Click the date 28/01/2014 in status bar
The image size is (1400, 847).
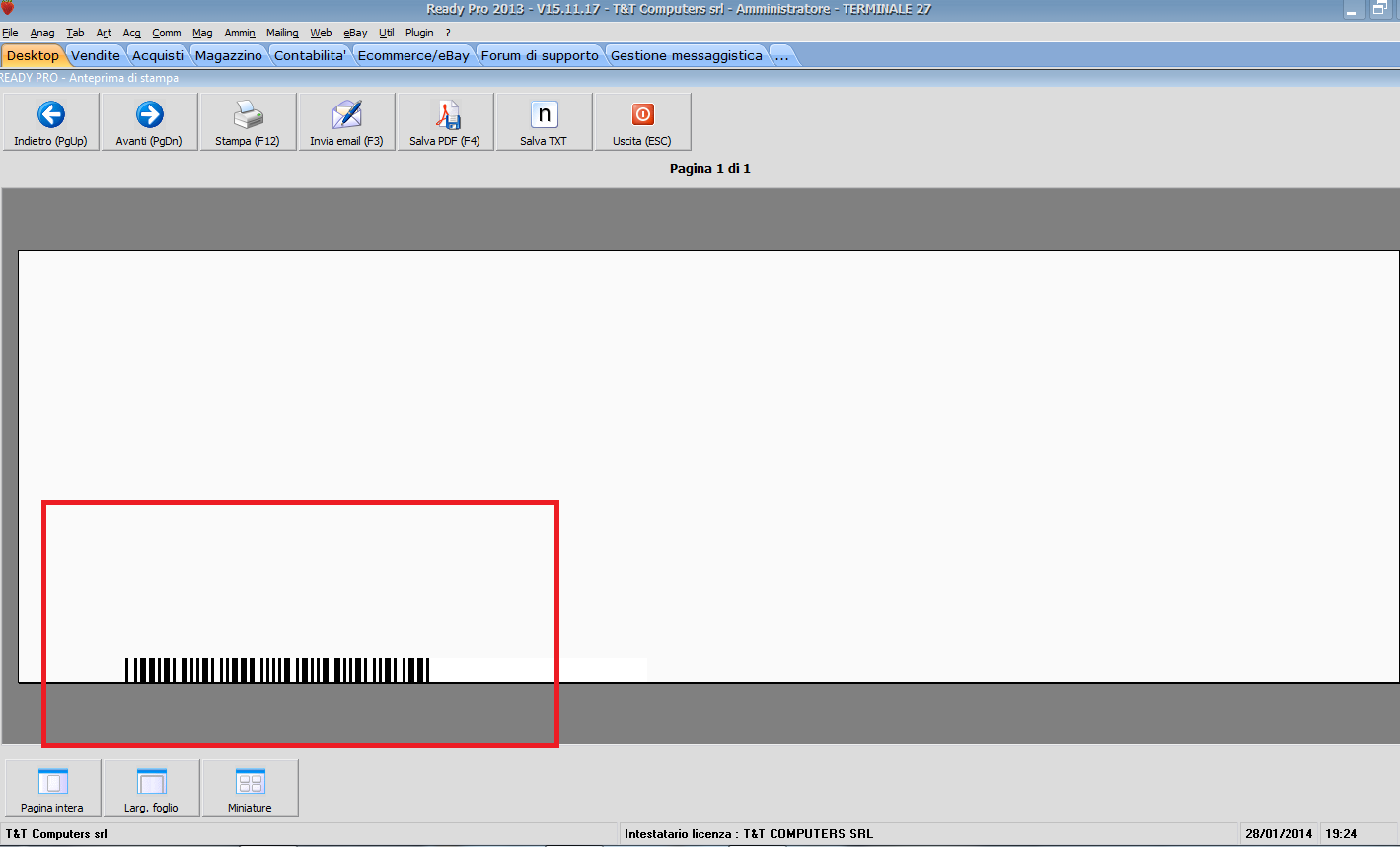pyautogui.click(x=1279, y=834)
